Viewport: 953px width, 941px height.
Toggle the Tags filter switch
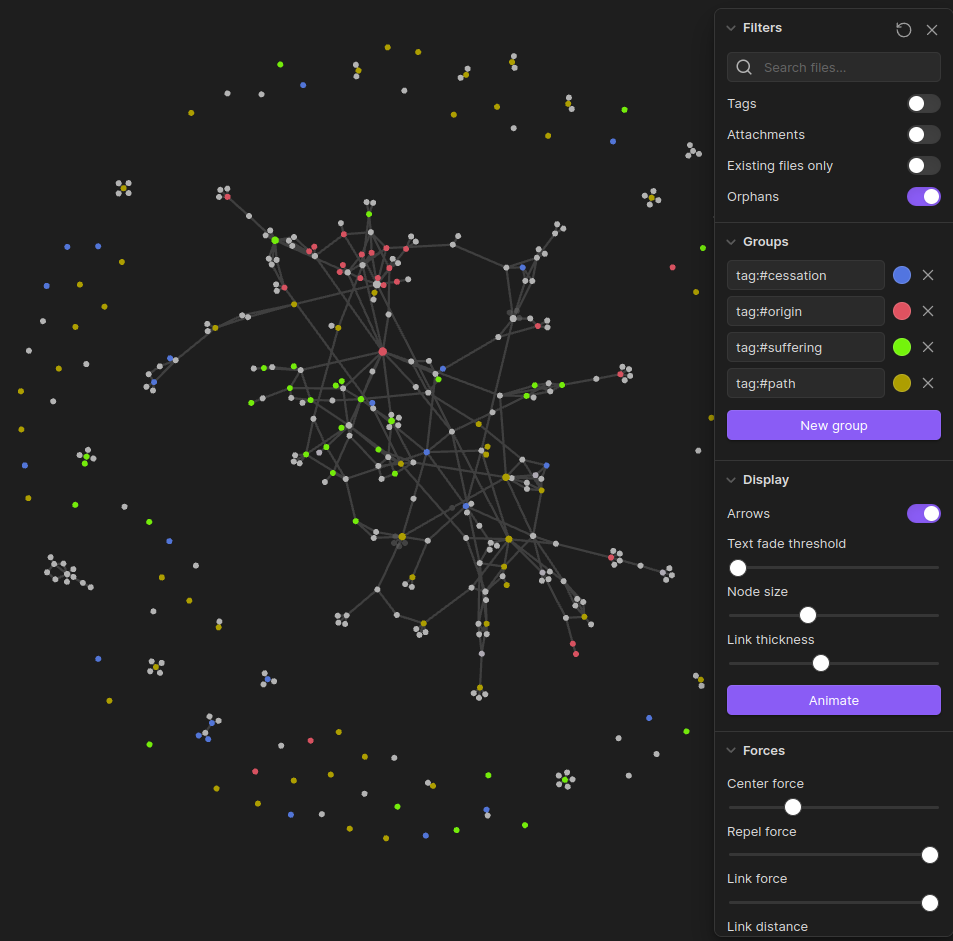click(x=923, y=104)
